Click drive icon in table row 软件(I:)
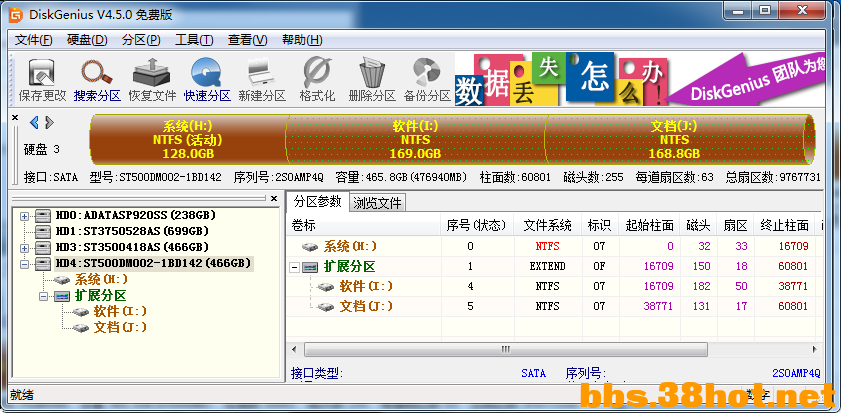 (326, 287)
